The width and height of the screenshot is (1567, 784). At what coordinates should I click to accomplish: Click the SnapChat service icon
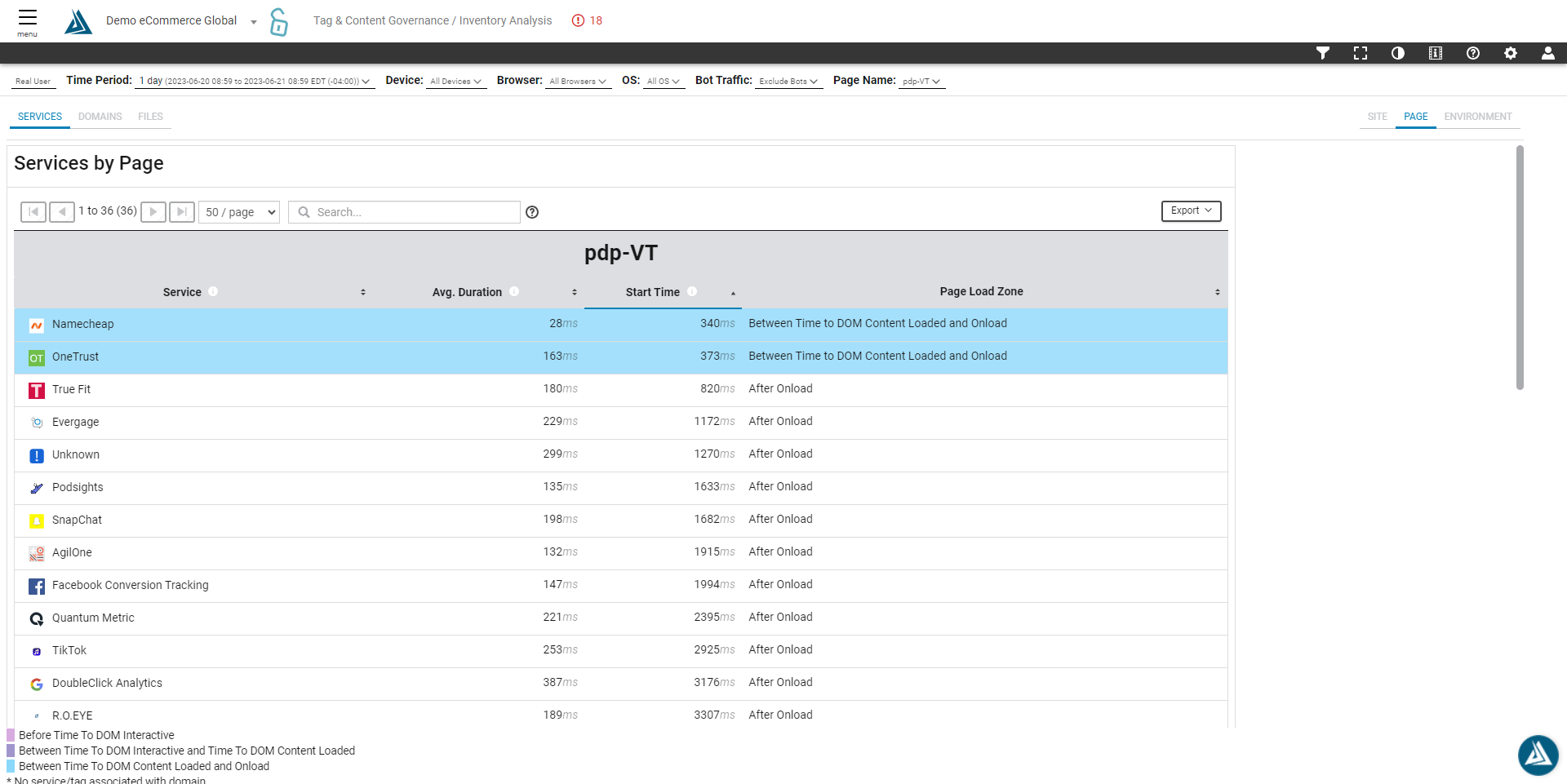tap(37, 521)
